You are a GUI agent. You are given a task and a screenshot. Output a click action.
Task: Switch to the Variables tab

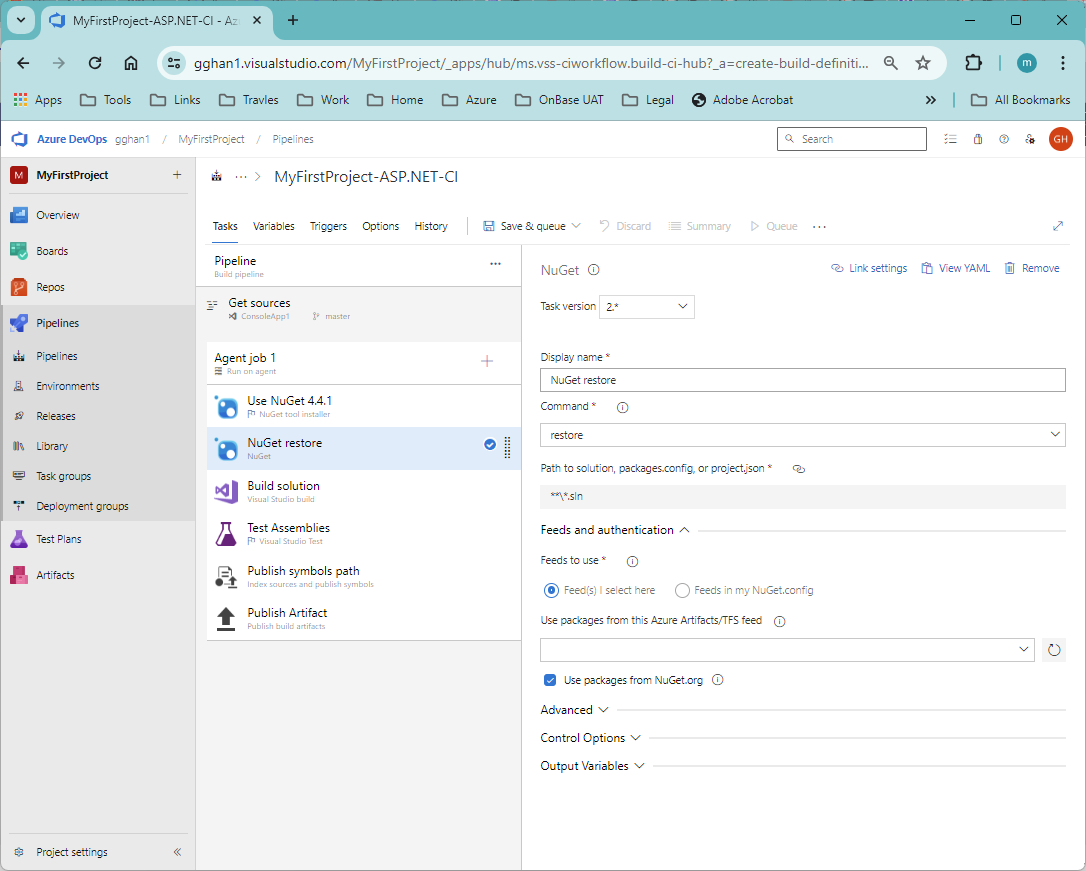coord(273,226)
